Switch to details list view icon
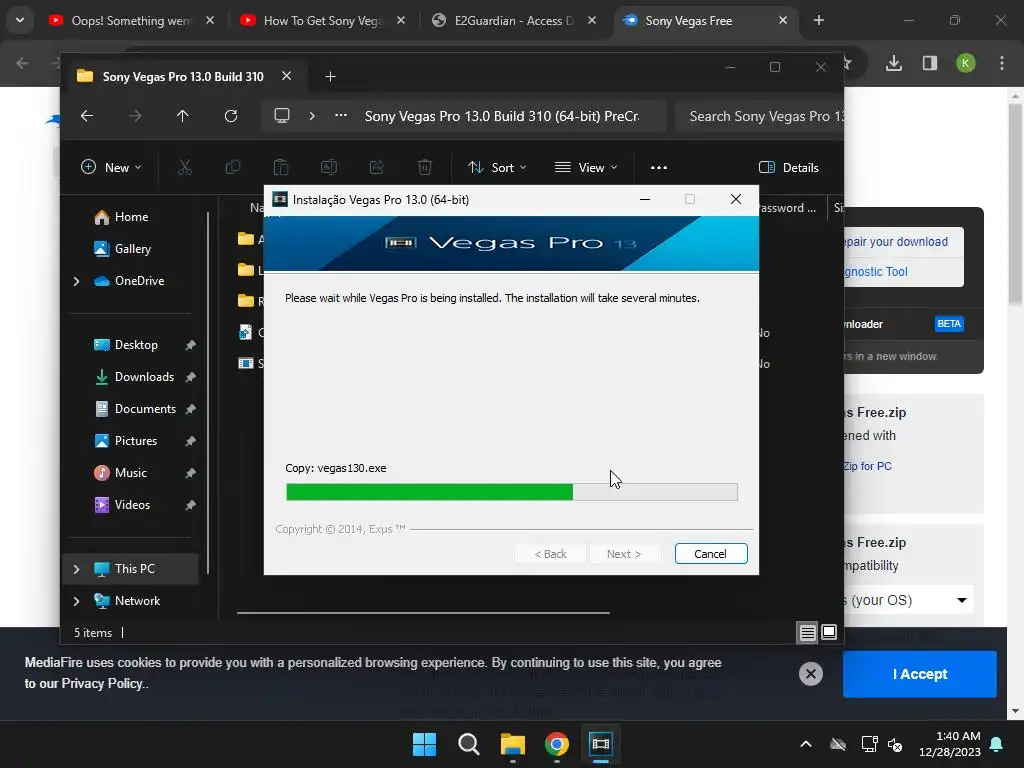Viewport: 1024px width, 768px height. pyautogui.click(x=808, y=632)
